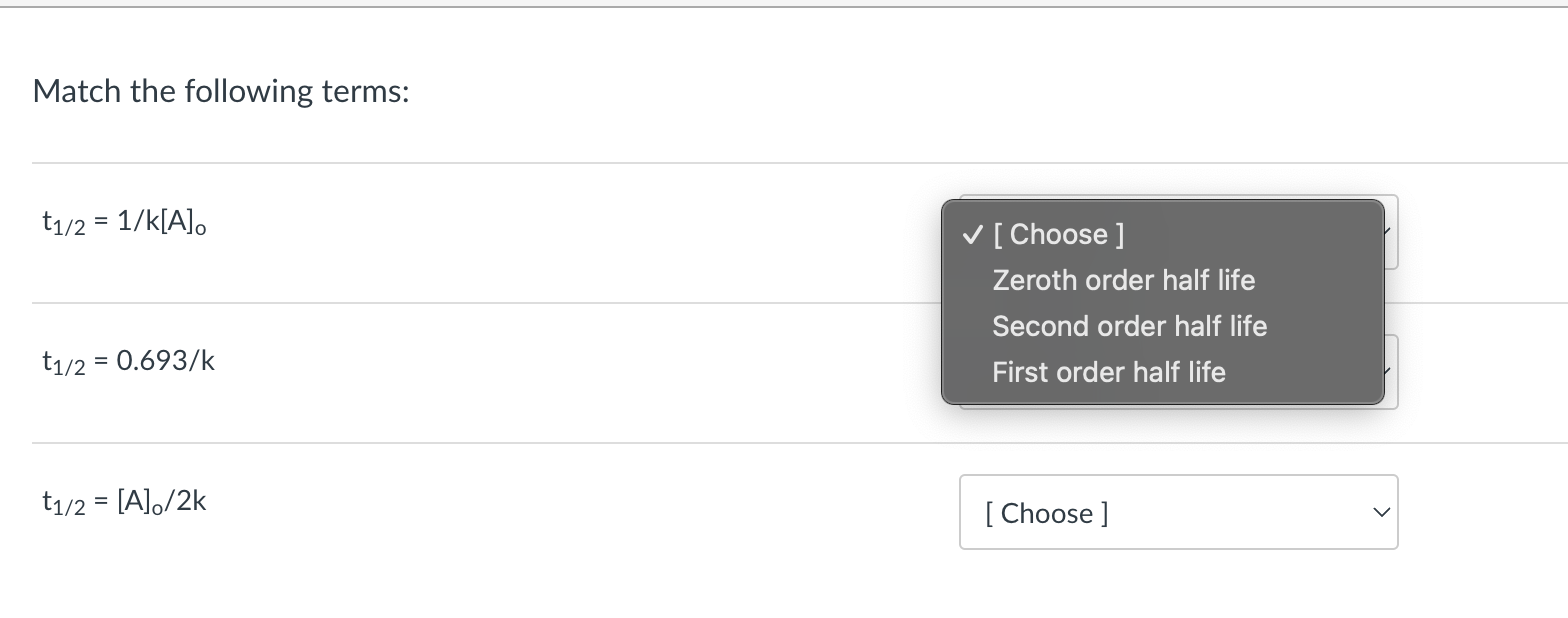The image size is (1568, 618).
Task: Click the chevron icon on the topmost dropdown box
Action: tap(1388, 232)
